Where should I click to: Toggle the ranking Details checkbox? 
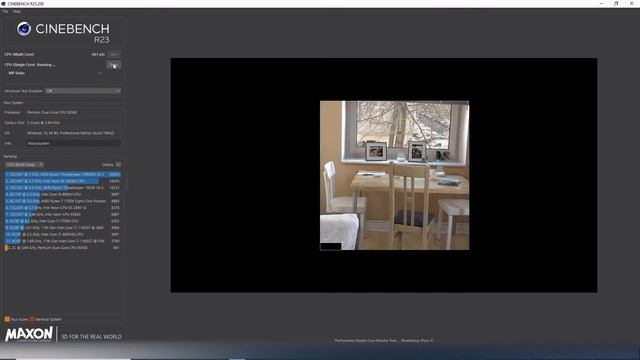(x=118, y=164)
